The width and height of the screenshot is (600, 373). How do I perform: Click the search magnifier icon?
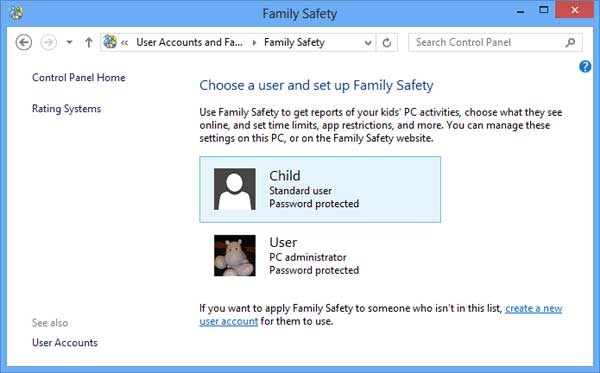pos(570,42)
